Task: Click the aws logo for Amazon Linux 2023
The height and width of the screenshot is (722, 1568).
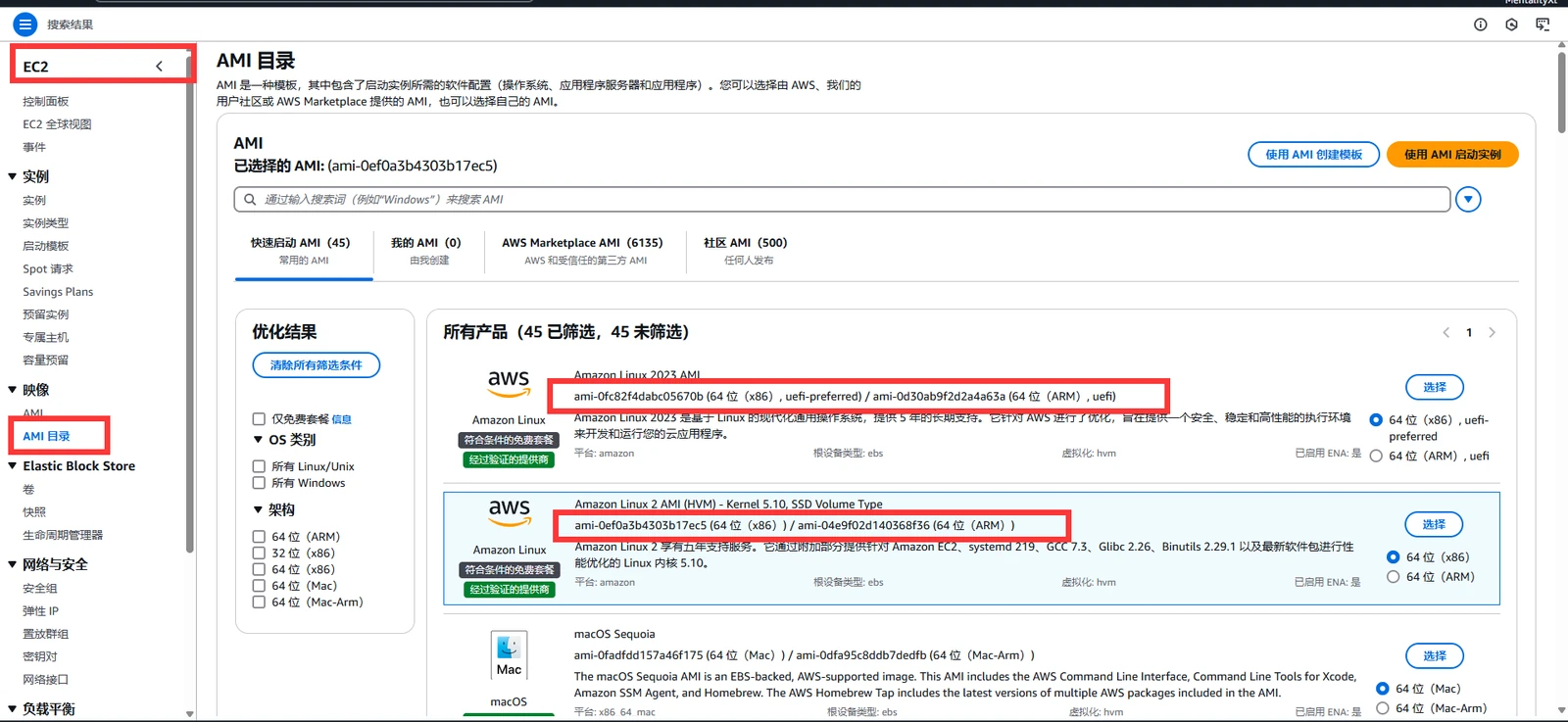Action: click(509, 383)
